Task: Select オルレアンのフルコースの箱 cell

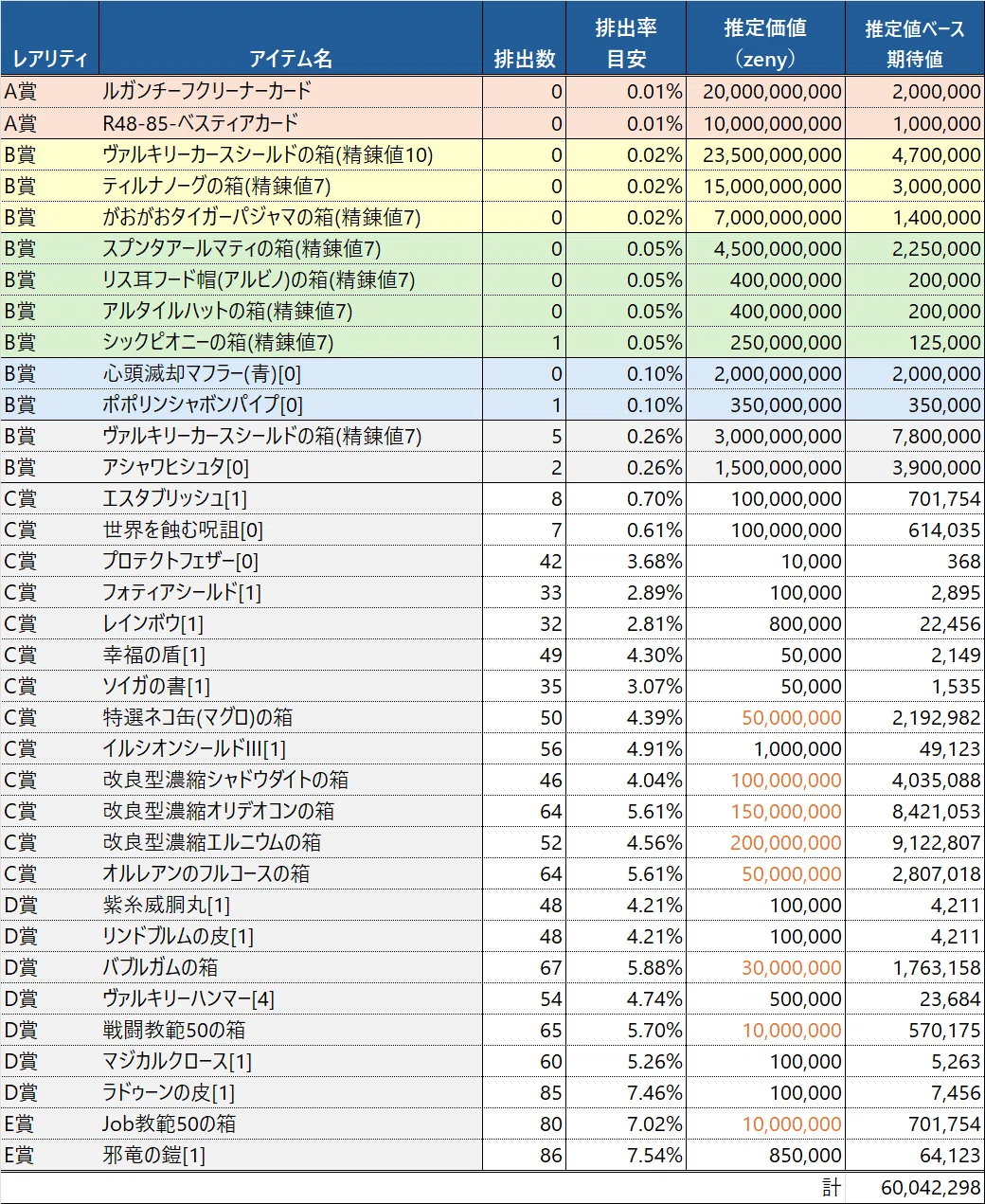Action: 291,873
